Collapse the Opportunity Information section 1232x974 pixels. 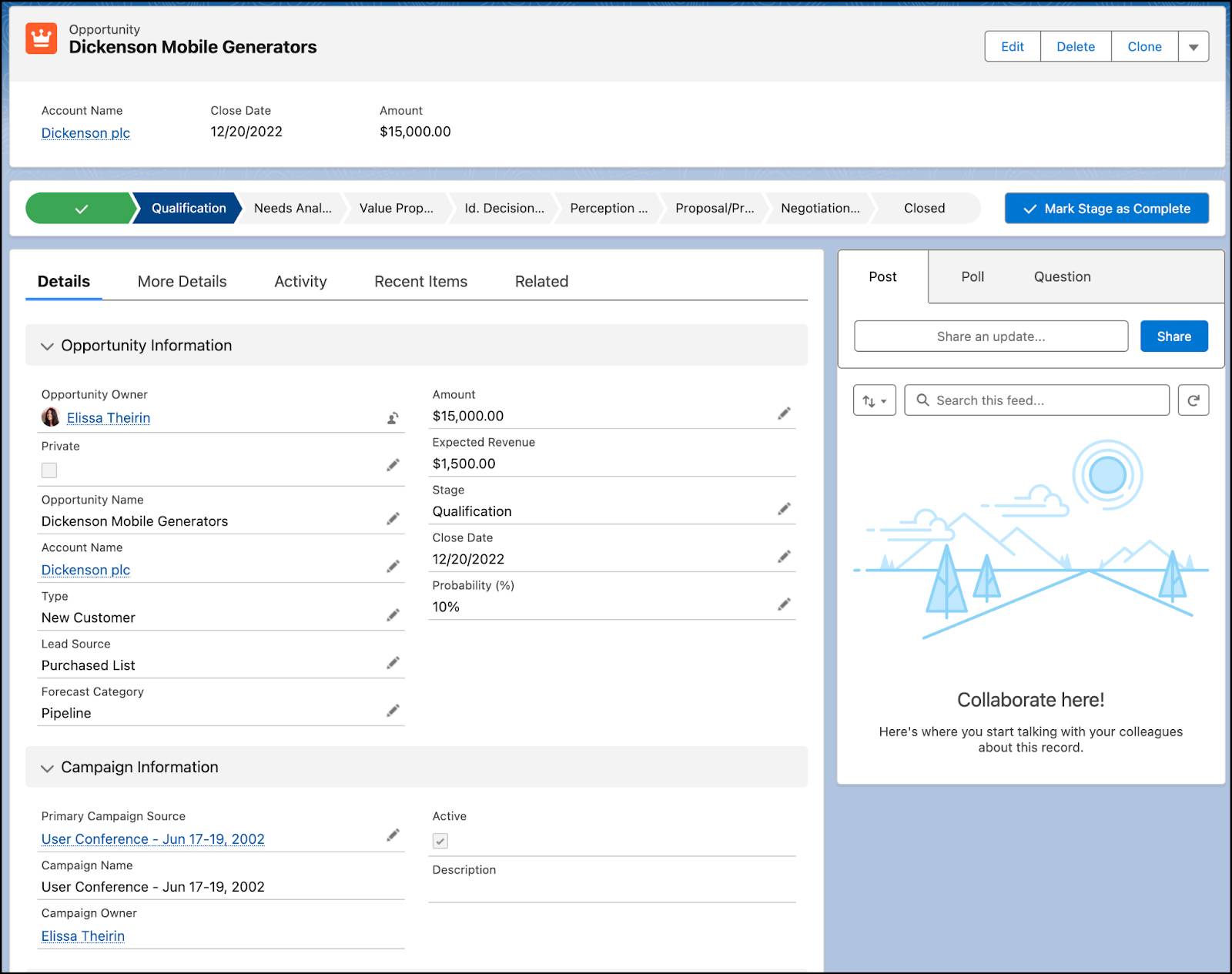[x=47, y=346]
